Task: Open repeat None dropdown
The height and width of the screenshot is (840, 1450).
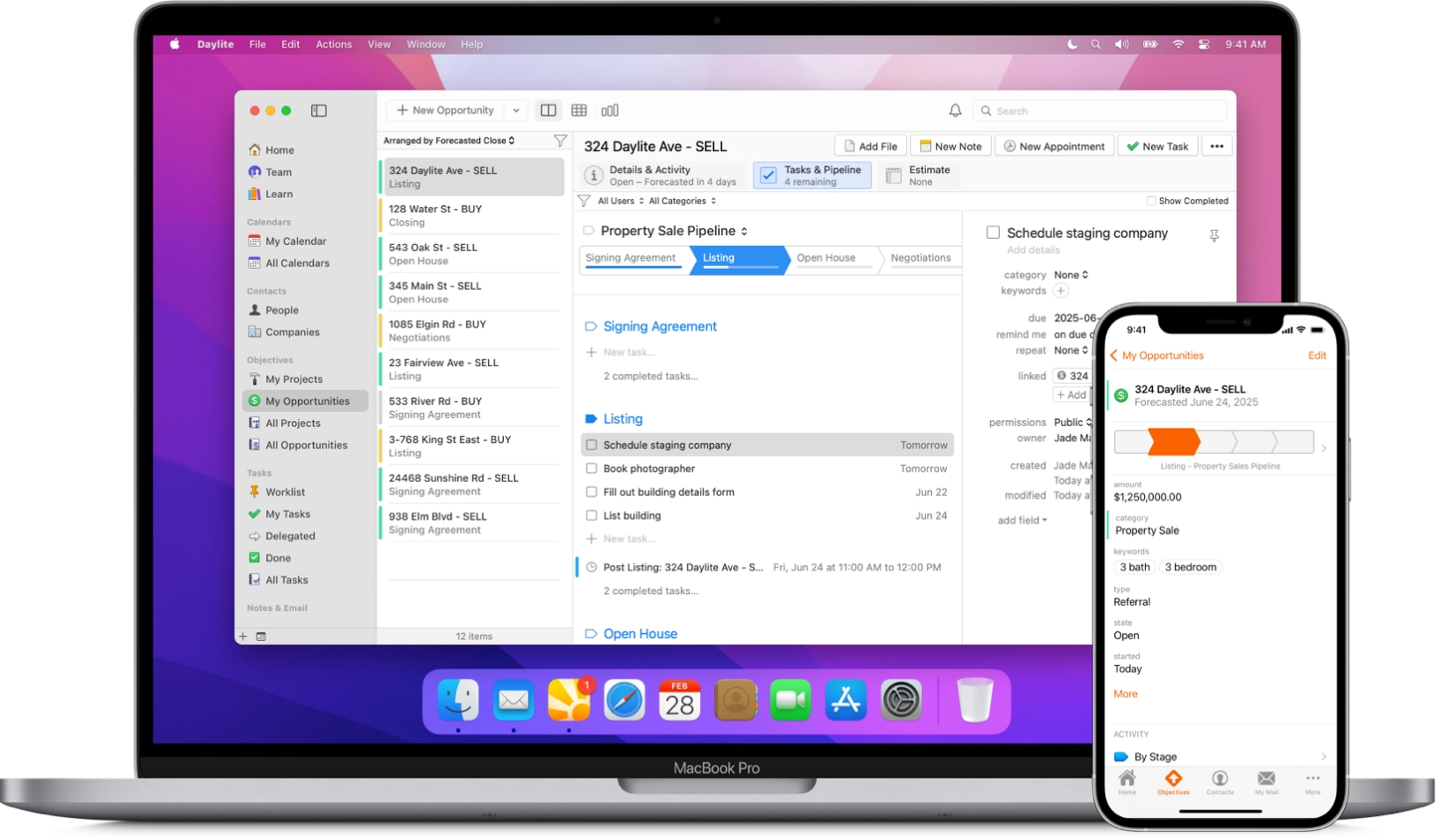Action: [x=1072, y=350]
